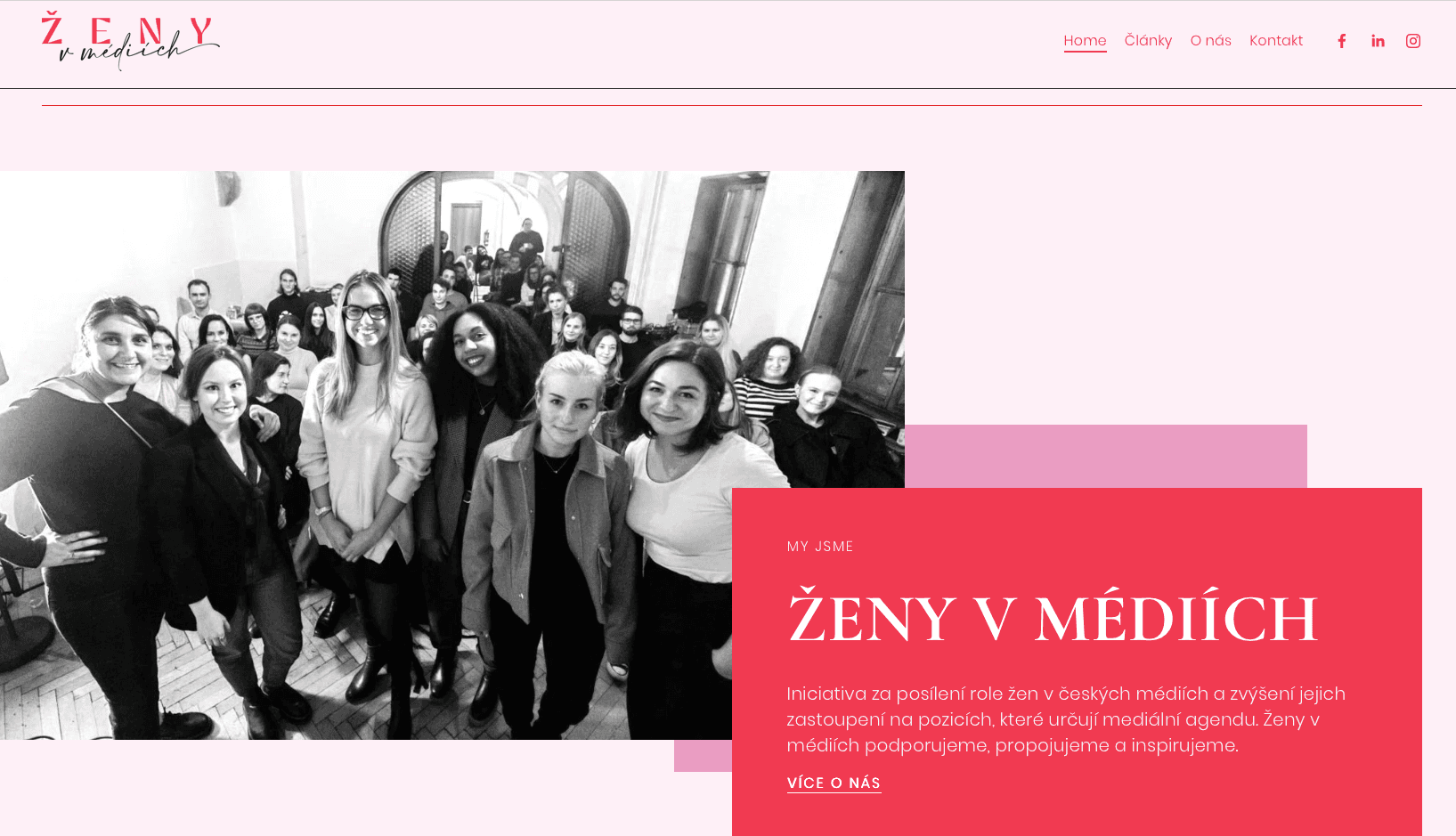Click the ŽENY V MÉDIÍCH headline
This screenshot has height=836, width=1456.
tap(1053, 618)
